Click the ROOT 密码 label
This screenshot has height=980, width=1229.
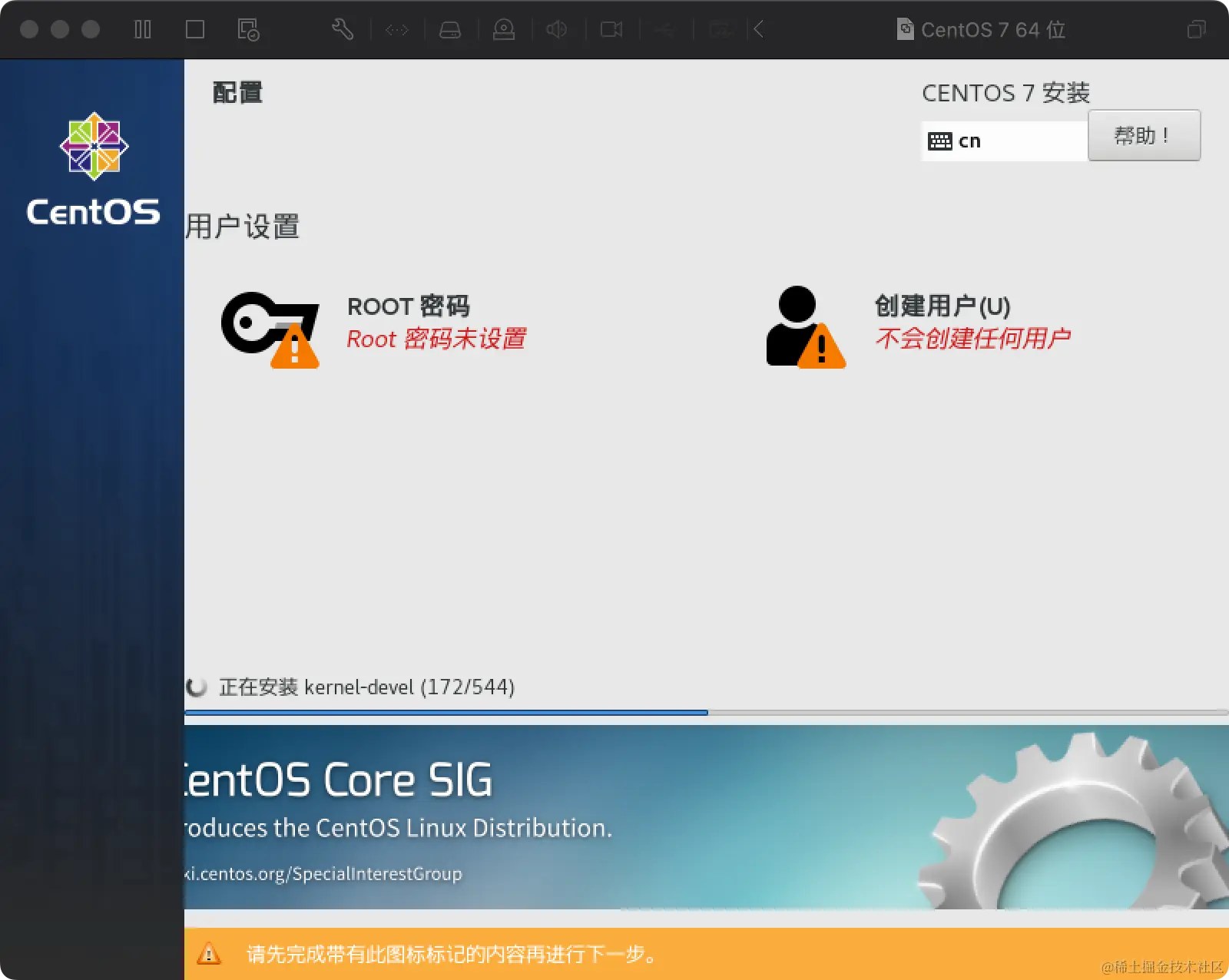coord(409,306)
